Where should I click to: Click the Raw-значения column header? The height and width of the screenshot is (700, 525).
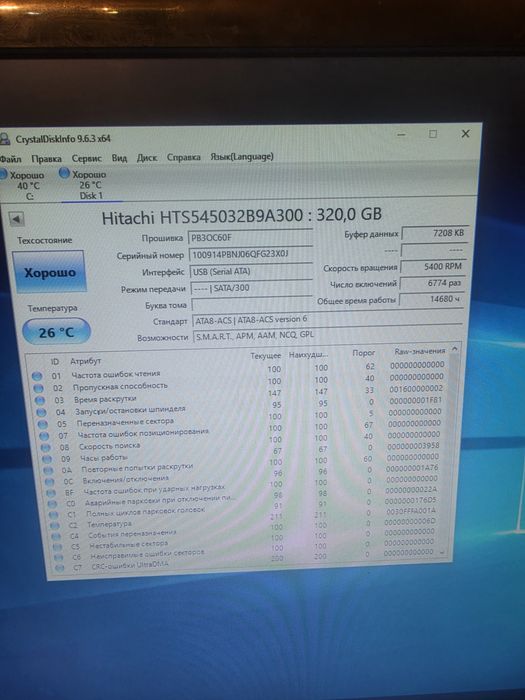(420, 351)
